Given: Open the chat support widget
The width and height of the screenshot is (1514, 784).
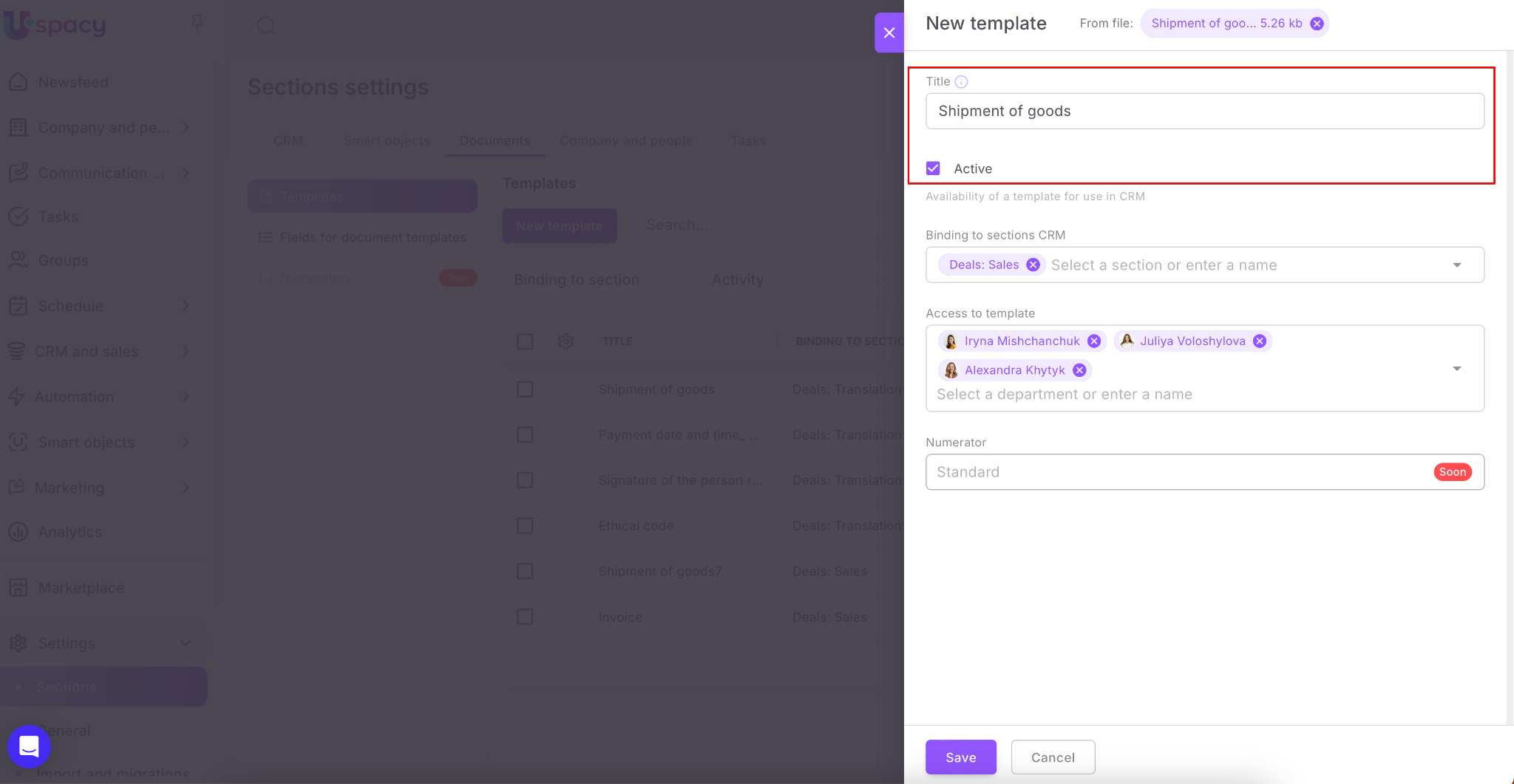Looking at the screenshot, I should click(x=29, y=746).
